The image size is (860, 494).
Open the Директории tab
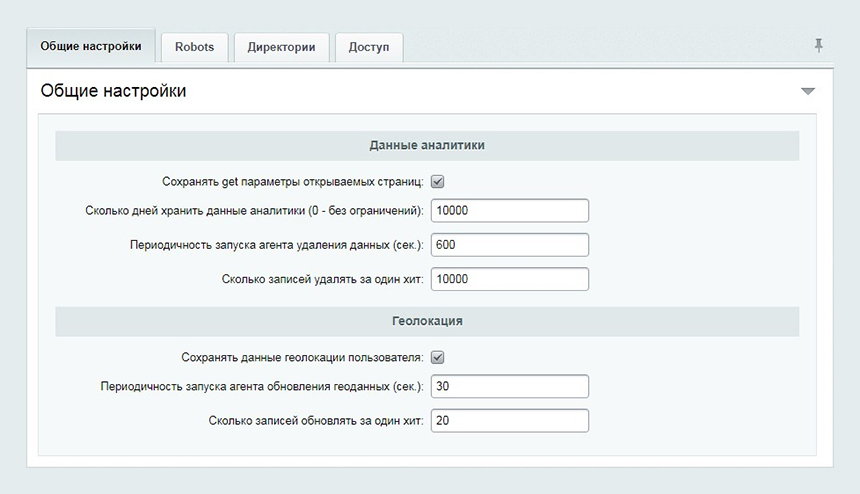281,47
